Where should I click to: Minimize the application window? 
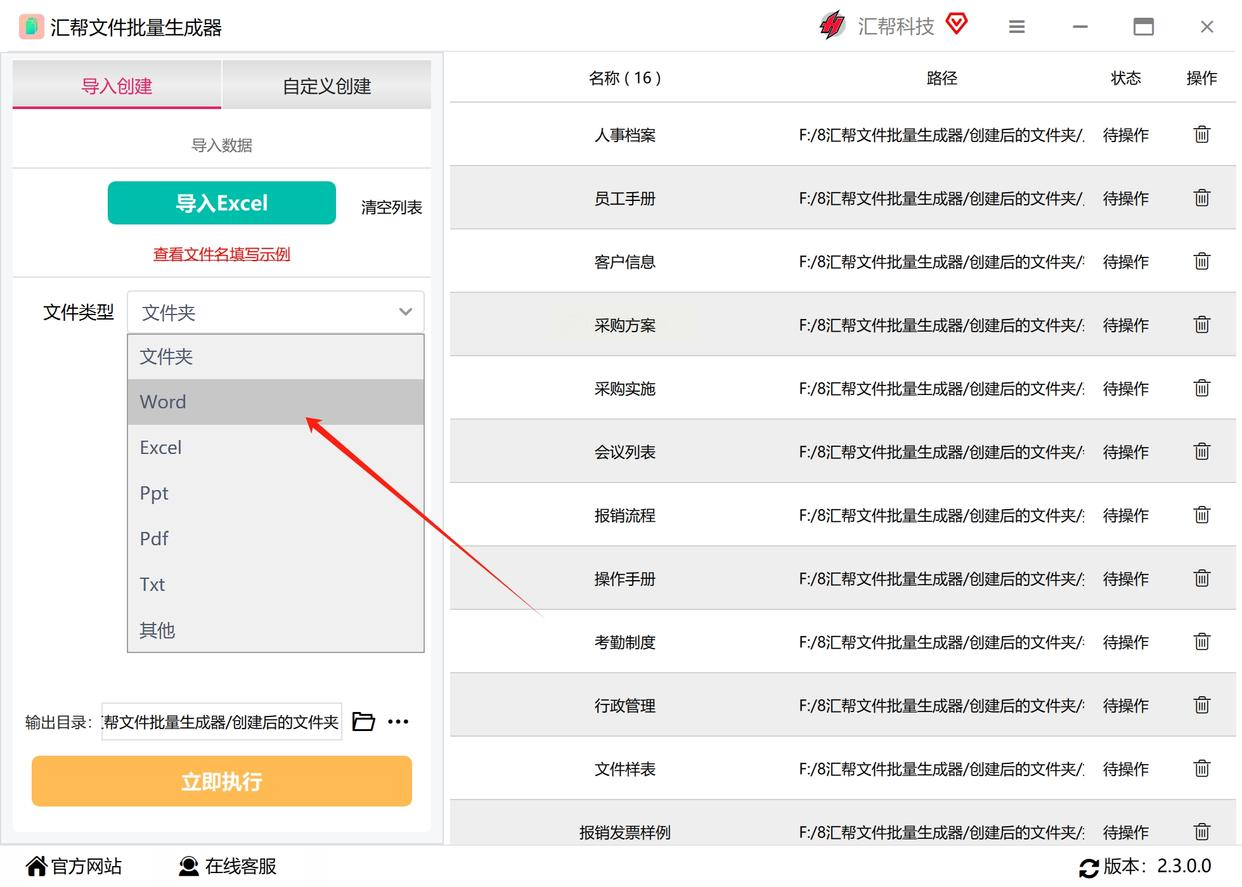[1080, 27]
